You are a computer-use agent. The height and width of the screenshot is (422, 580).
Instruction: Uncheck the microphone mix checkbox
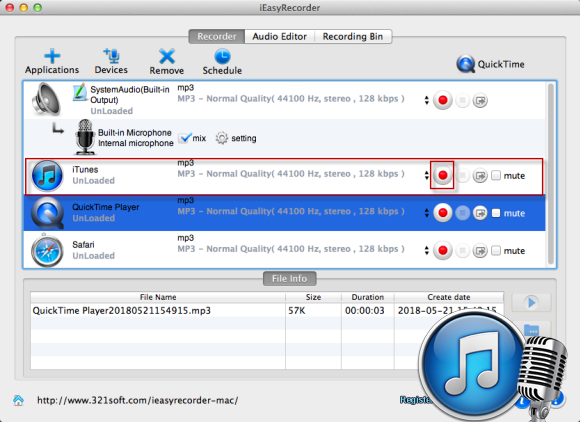click(184, 138)
